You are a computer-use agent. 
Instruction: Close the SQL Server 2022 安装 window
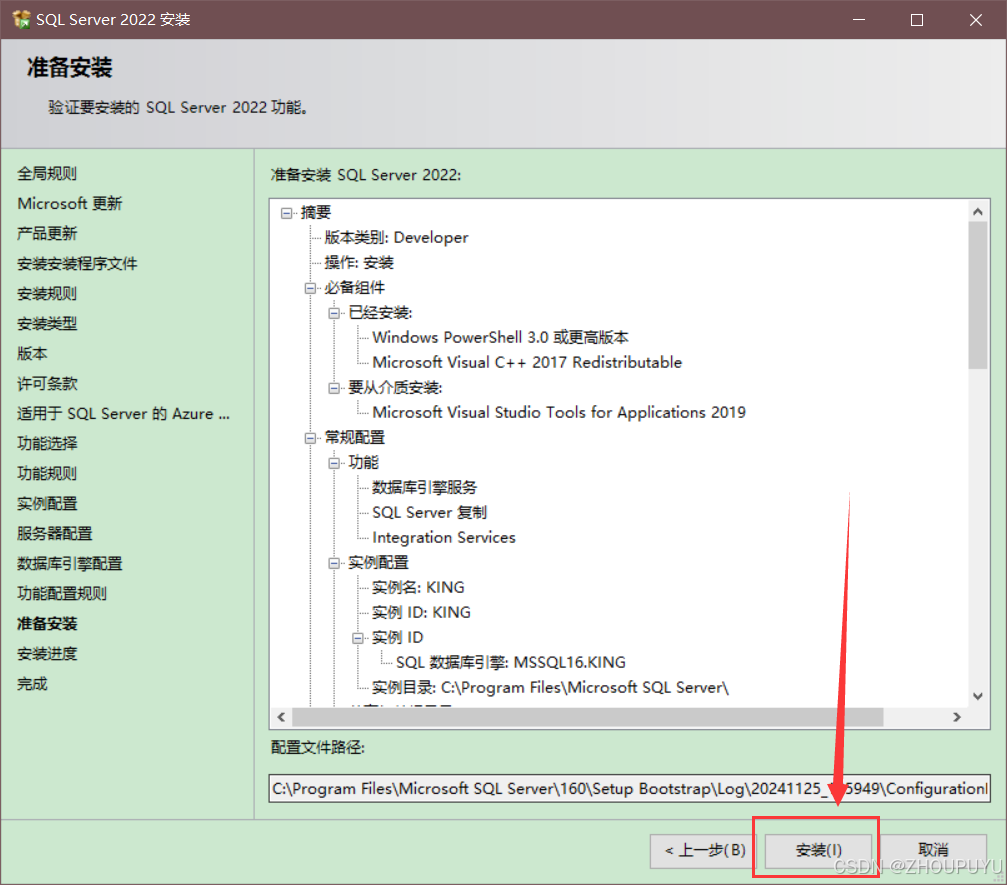[976, 20]
